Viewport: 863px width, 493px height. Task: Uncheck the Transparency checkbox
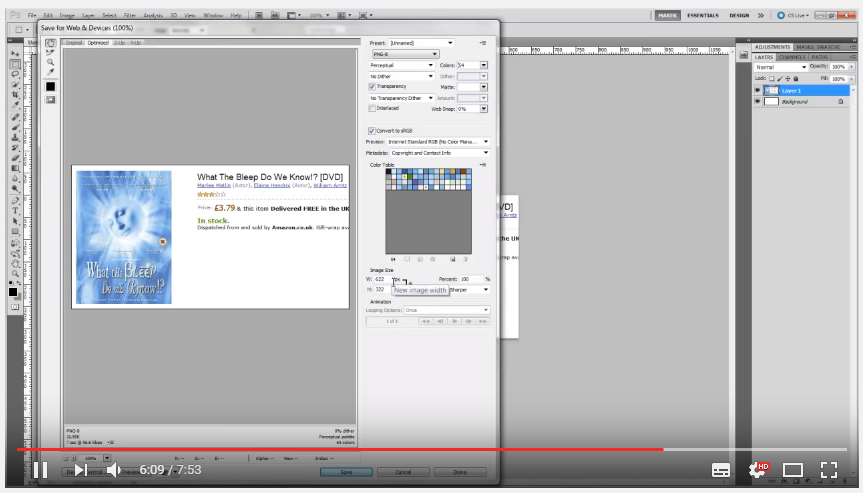(373, 87)
